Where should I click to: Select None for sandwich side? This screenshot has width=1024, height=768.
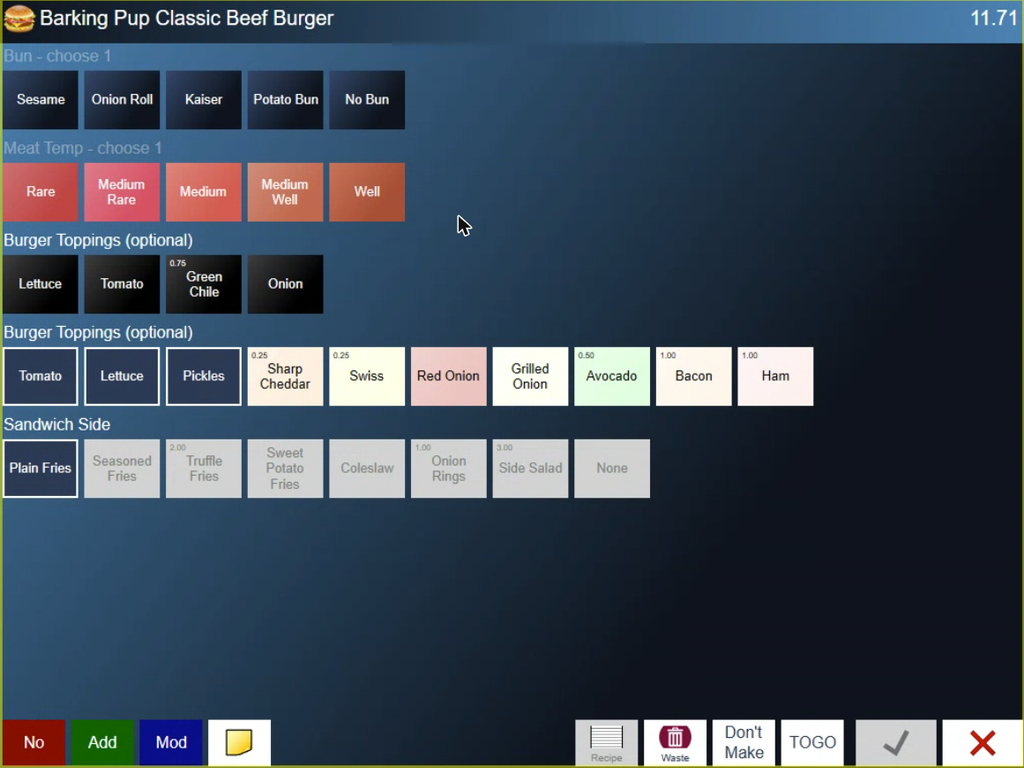coord(612,468)
